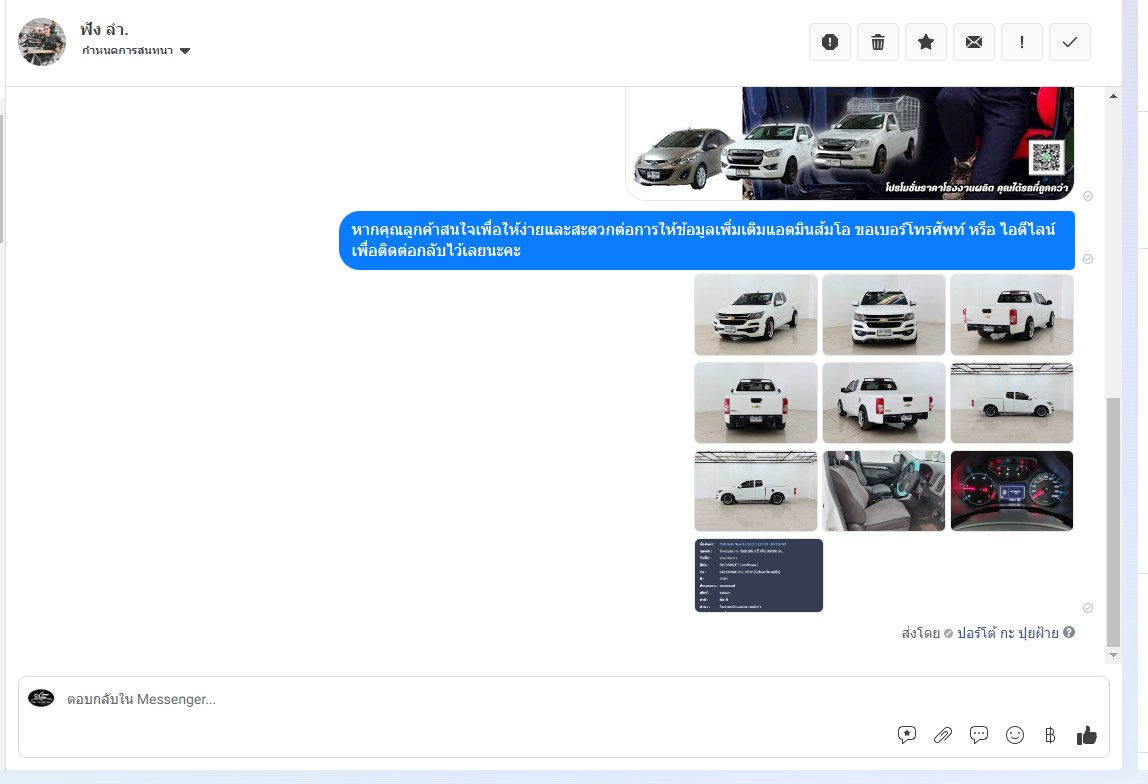Image resolution: width=1148 pixels, height=784 pixels.
Task: Mark conversation done with checkmark button
Action: (x=1070, y=42)
